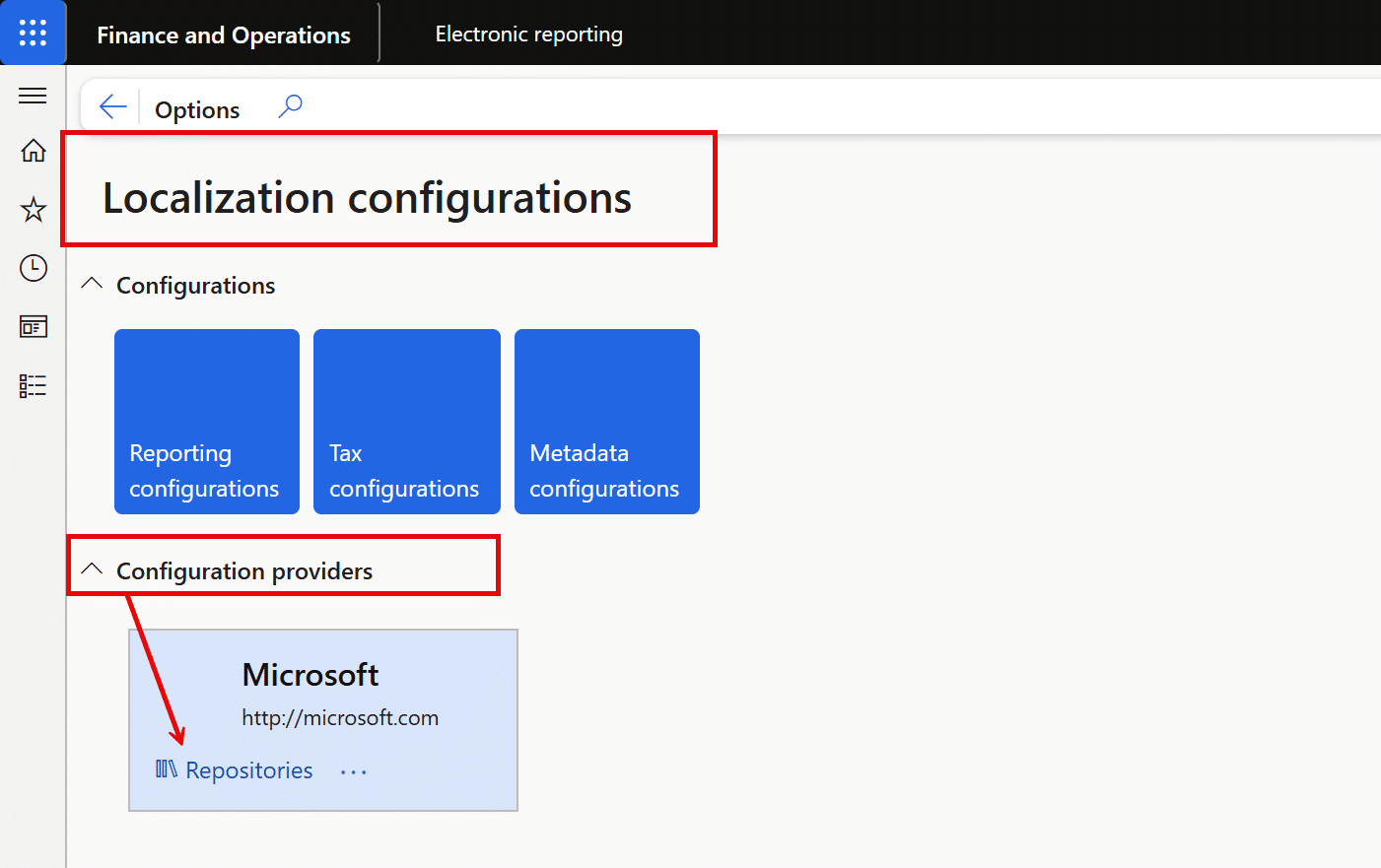1381x868 pixels.
Task: Click Localization configurations heading
Action: [x=367, y=198]
